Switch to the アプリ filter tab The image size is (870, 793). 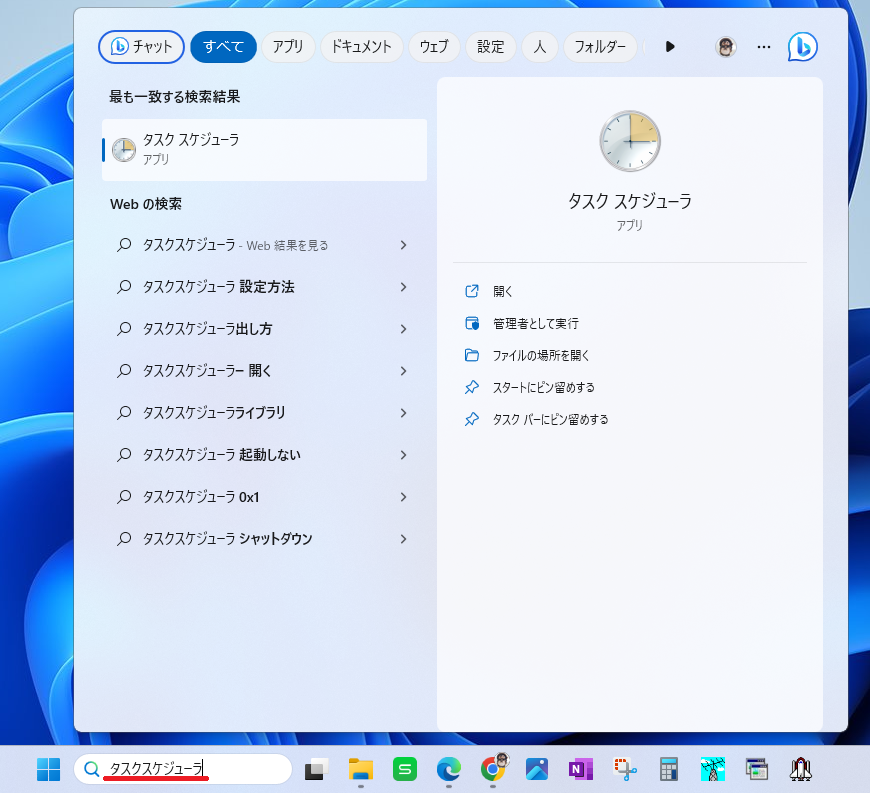coord(288,47)
